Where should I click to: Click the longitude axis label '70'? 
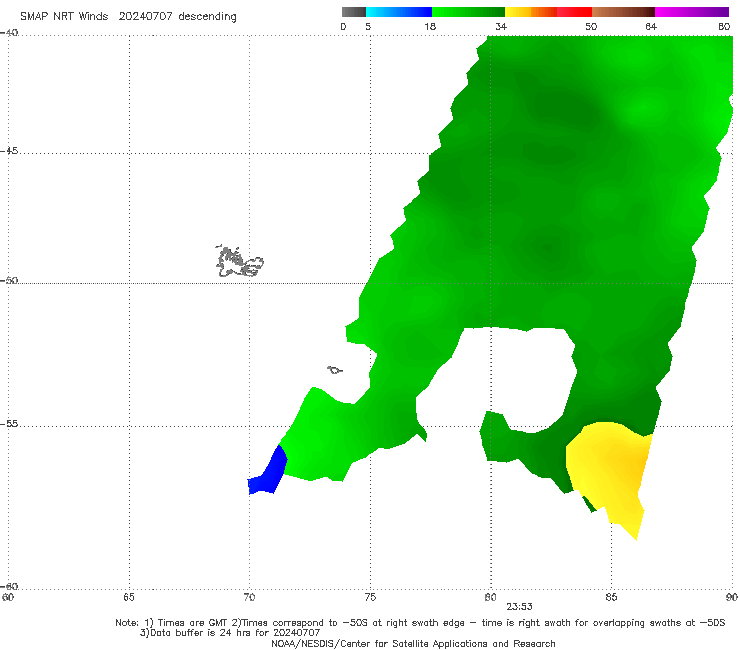click(249, 597)
